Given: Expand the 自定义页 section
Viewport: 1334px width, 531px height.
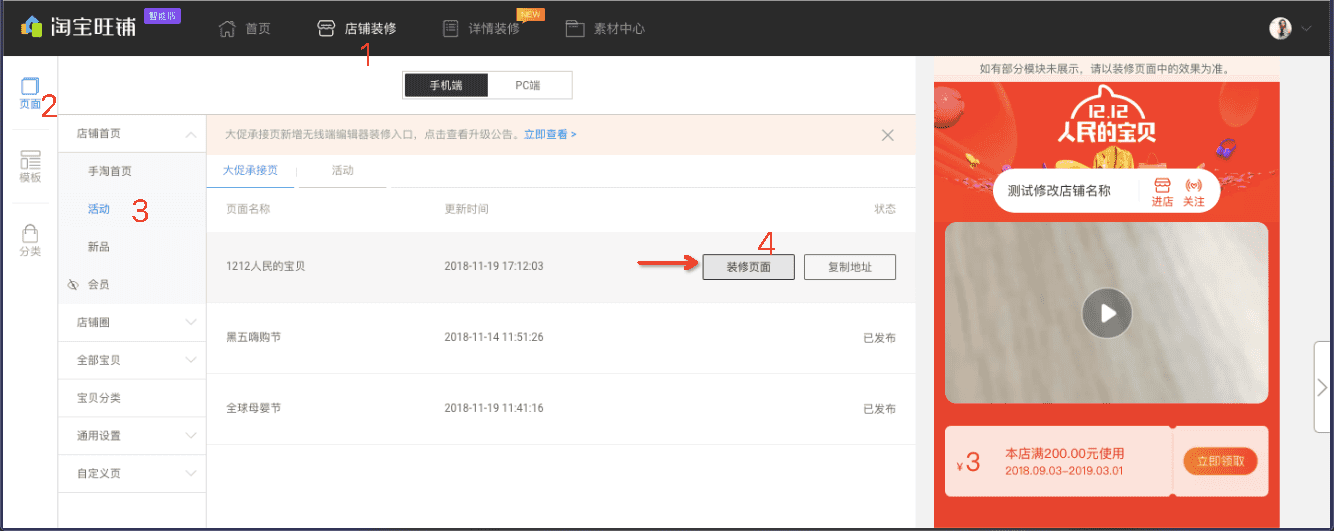Looking at the screenshot, I should point(132,474).
